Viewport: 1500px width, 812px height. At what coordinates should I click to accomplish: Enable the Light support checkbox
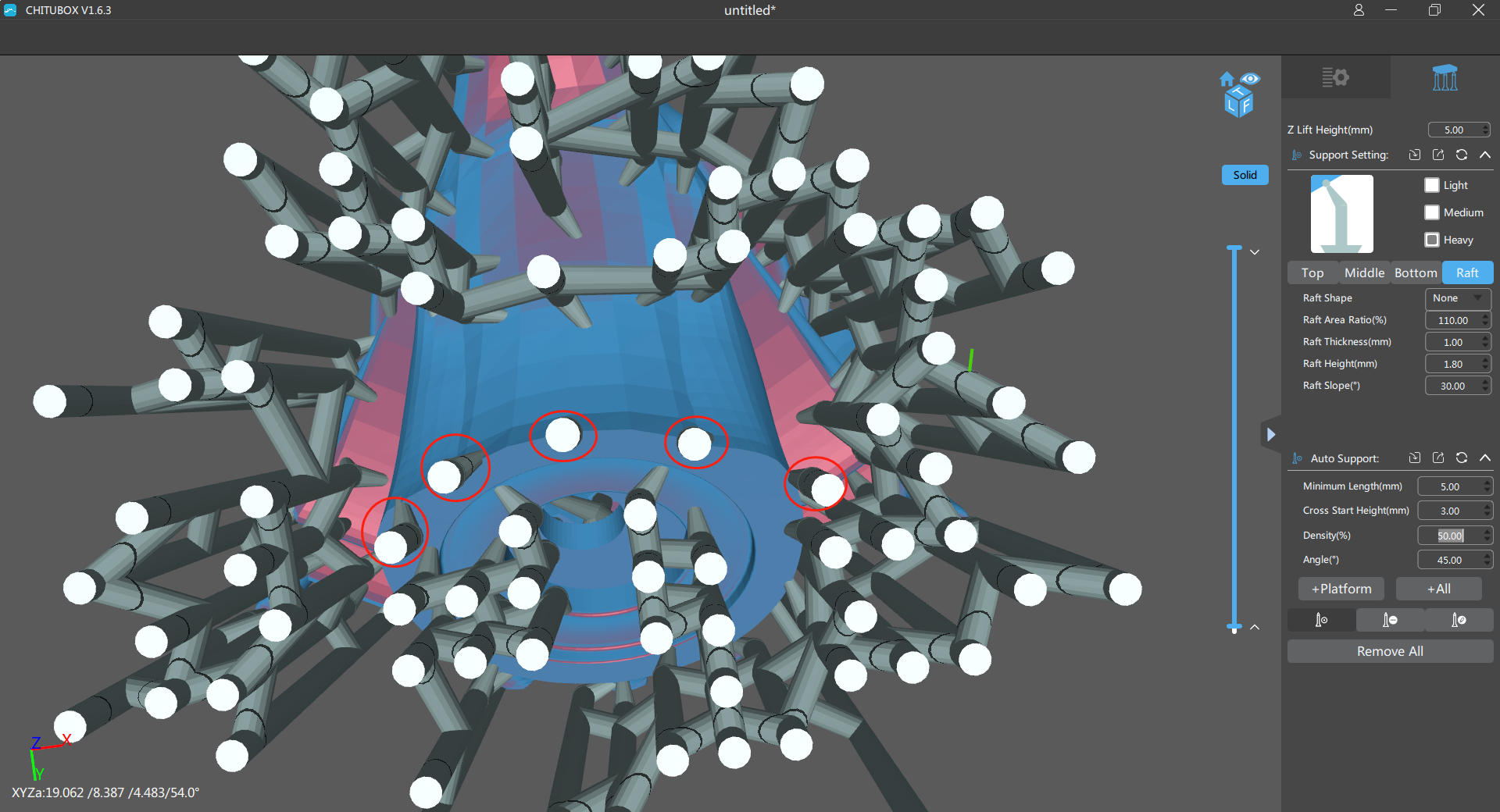(1432, 185)
